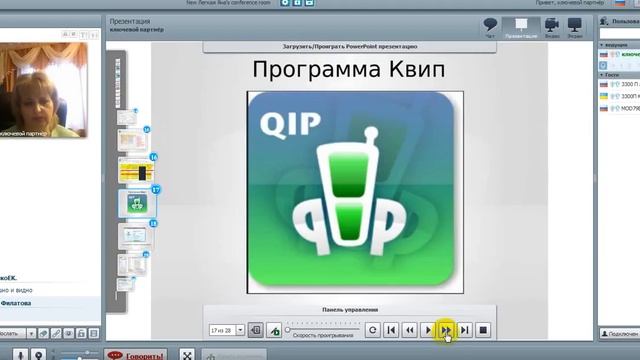Click the fullscreen crossed-arrows icon
Viewport: 640px width, 360px height.
pyautogui.click(x=187, y=355)
